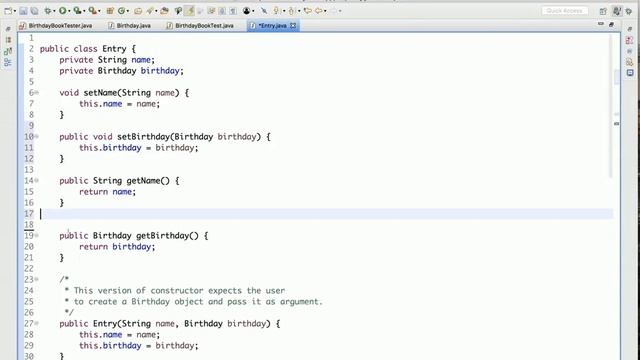This screenshot has width=640, height=360.
Task: Click 'private Birthday birthday;' on line 4
Action: pyautogui.click(x=122, y=71)
